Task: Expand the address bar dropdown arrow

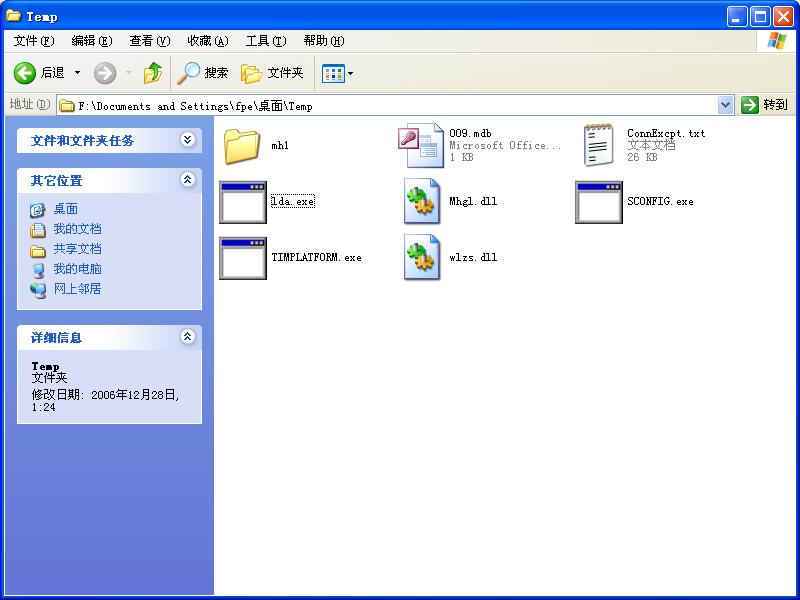Action: coord(726,106)
